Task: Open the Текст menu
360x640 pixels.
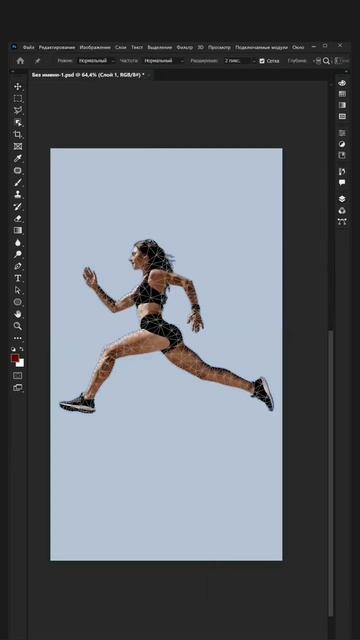Action: click(x=137, y=47)
